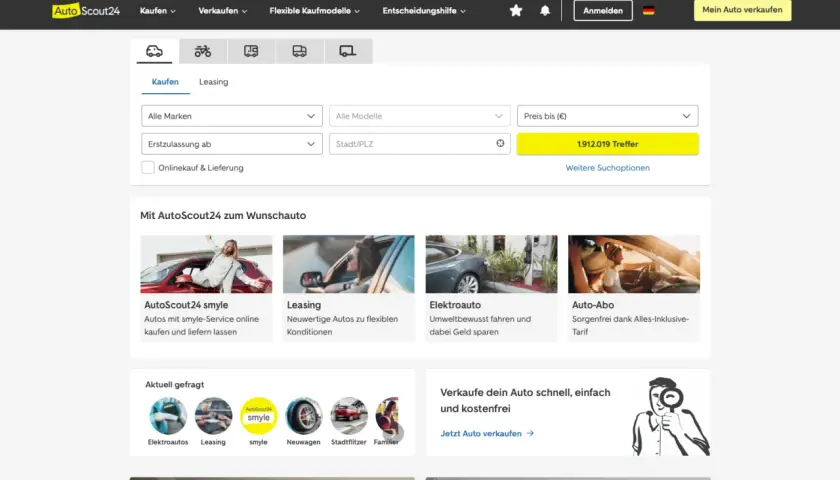Open the Preis bis (€) dropdown

click(608, 116)
